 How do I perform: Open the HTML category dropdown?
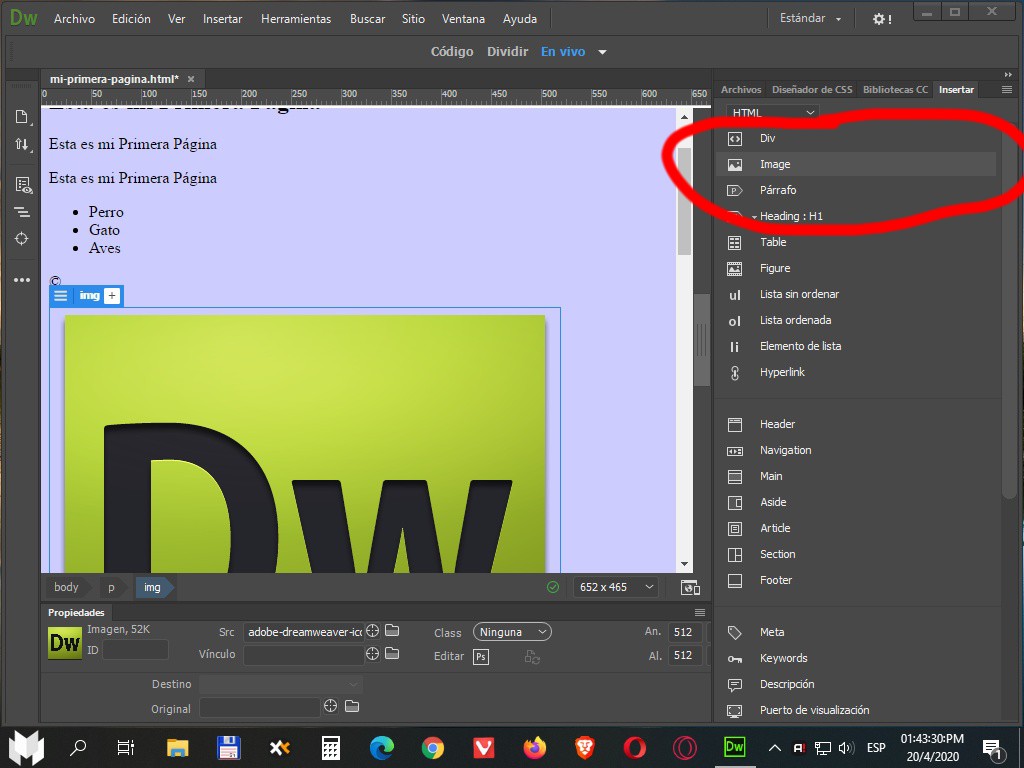point(773,112)
